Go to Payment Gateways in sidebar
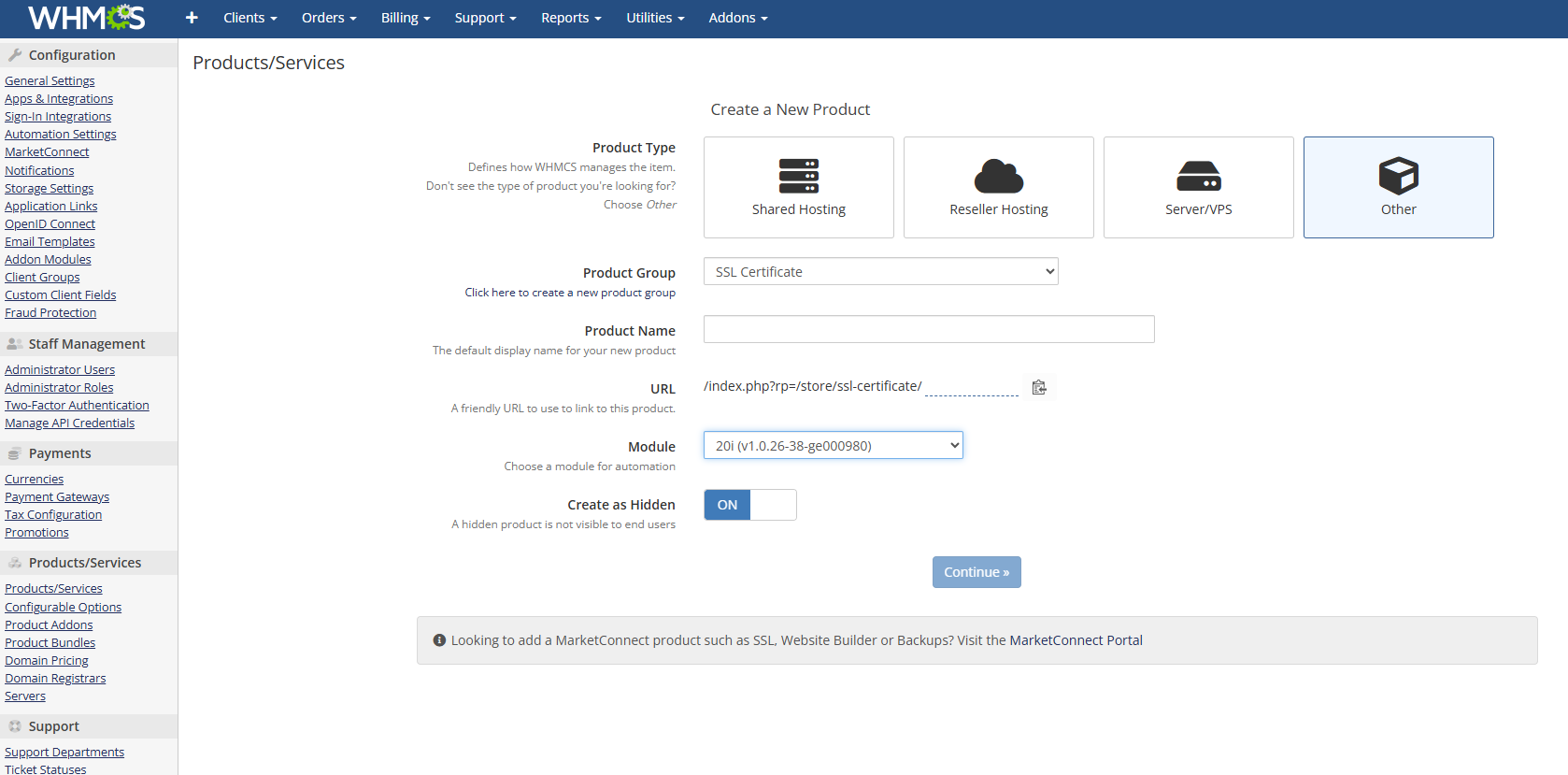This screenshot has width=1568, height=775. [57, 497]
